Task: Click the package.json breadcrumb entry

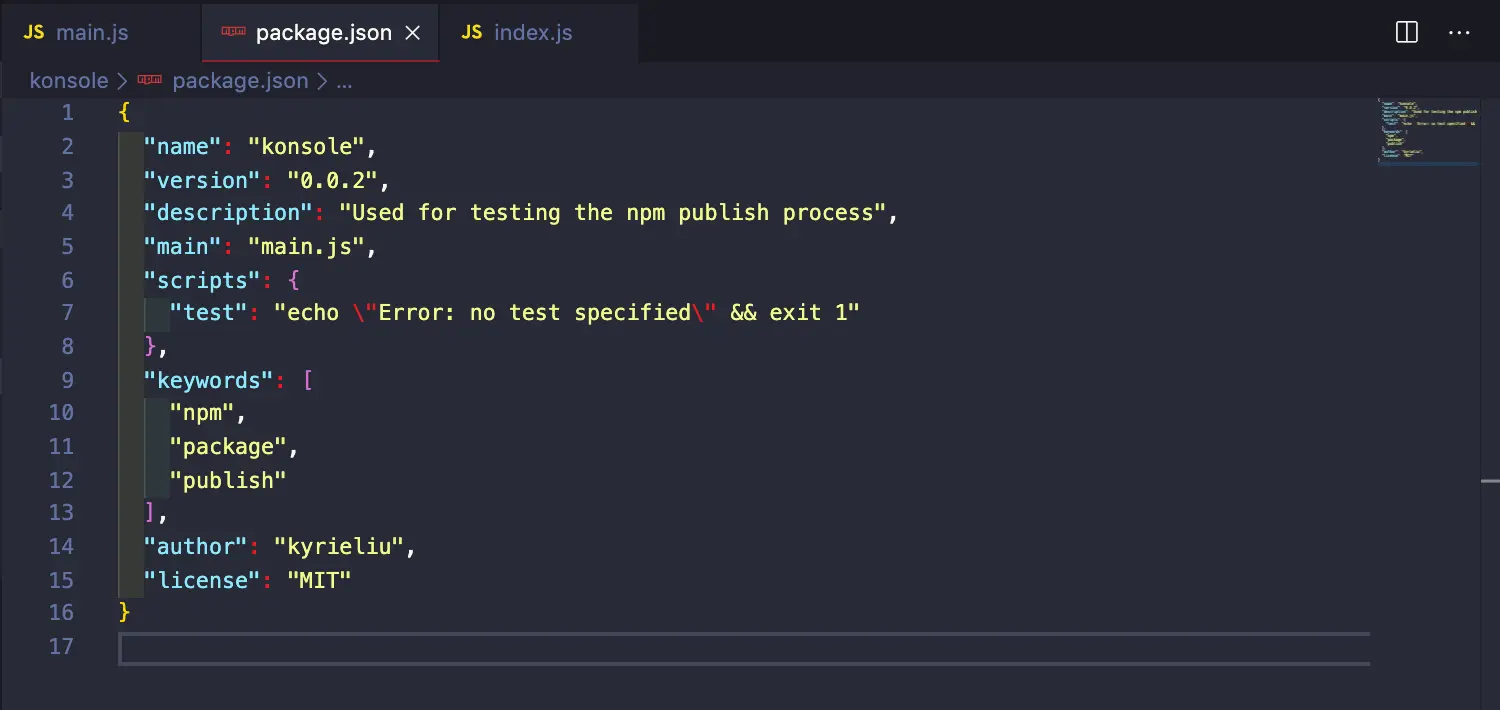Action: (240, 80)
